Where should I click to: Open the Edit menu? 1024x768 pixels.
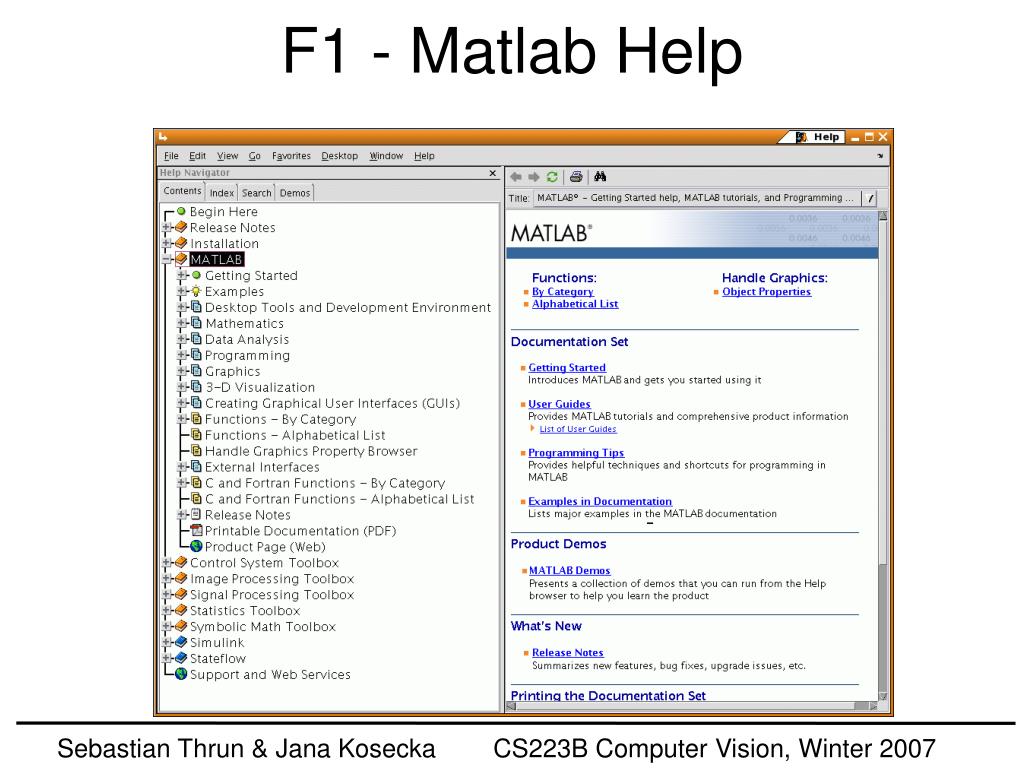197,156
